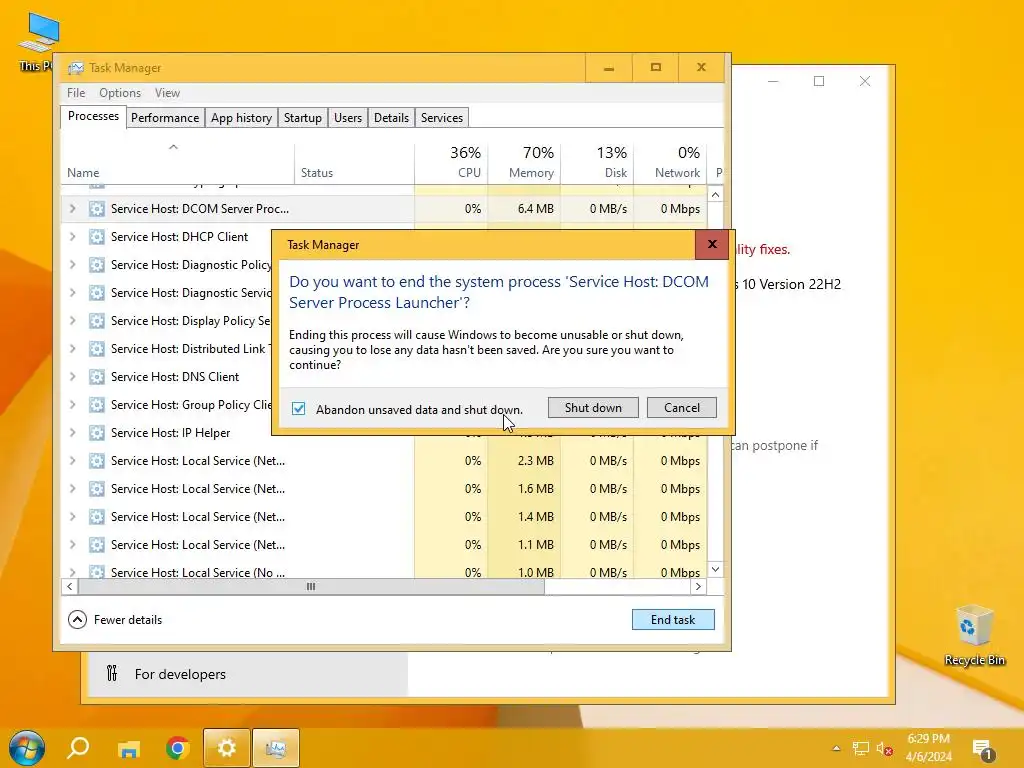Viewport: 1024px width, 768px height.
Task: Sort processes by Disk column
Action: (x=598, y=163)
